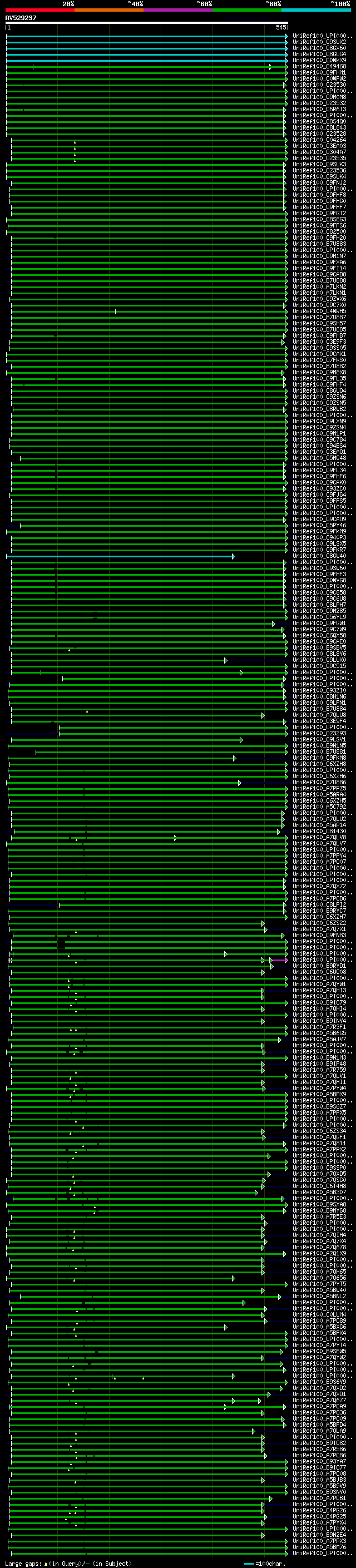Select hit label UniRef100_A7QLU8
The height and width of the screenshot is (1568, 356).
pos(319,715)
